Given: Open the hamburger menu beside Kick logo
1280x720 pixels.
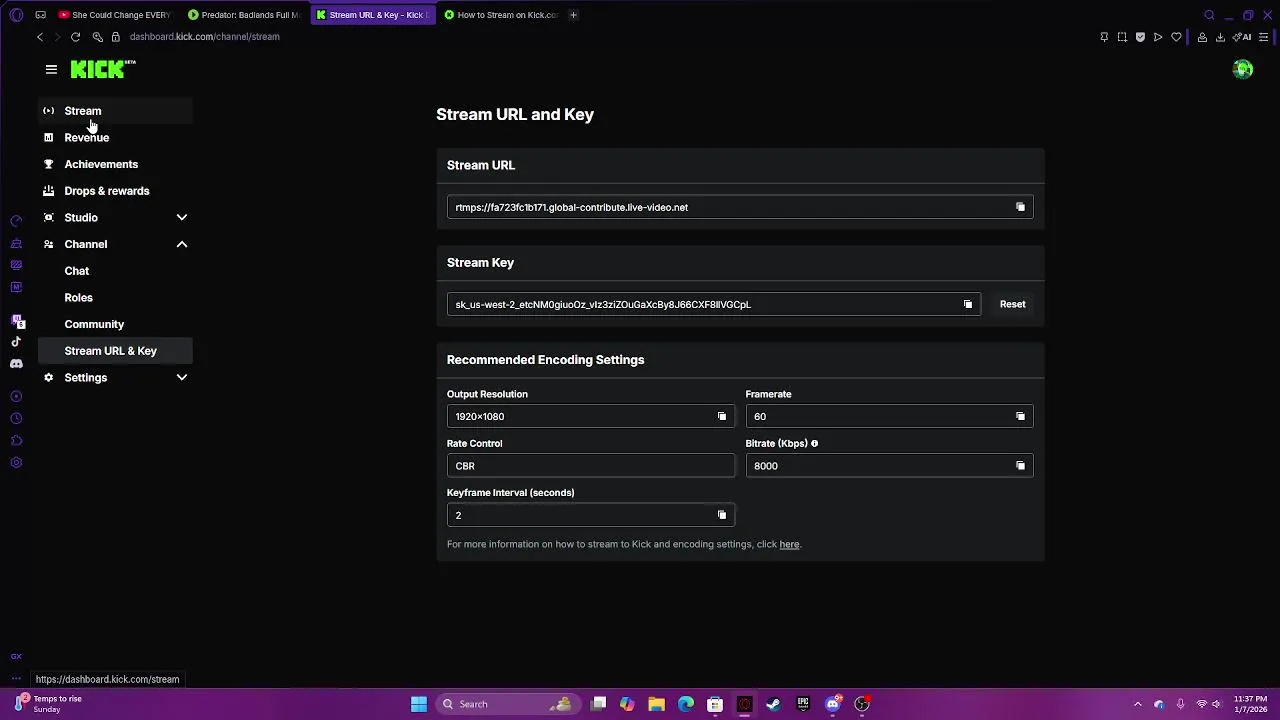Looking at the screenshot, I should (51, 69).
